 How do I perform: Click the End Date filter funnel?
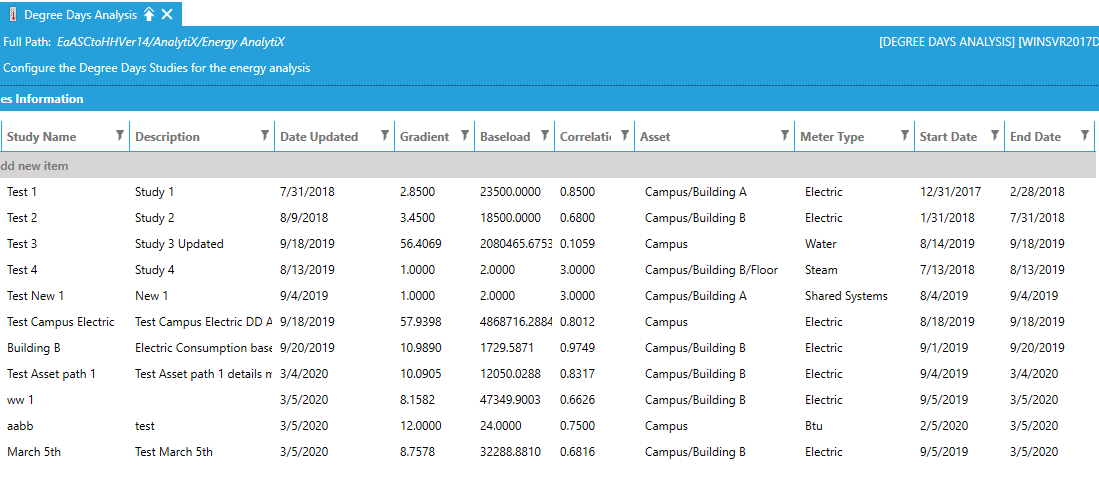click(1084, 136)
